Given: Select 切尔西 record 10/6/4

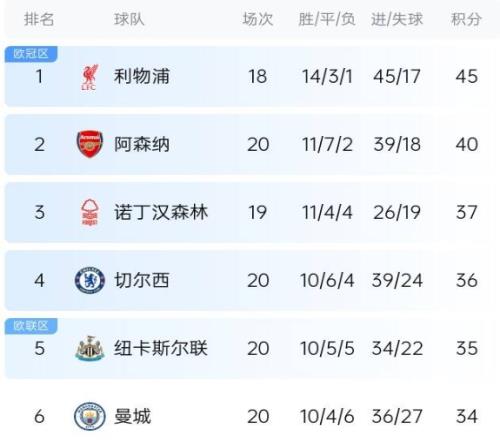Looking at the screenshot, I should (327, 280).
